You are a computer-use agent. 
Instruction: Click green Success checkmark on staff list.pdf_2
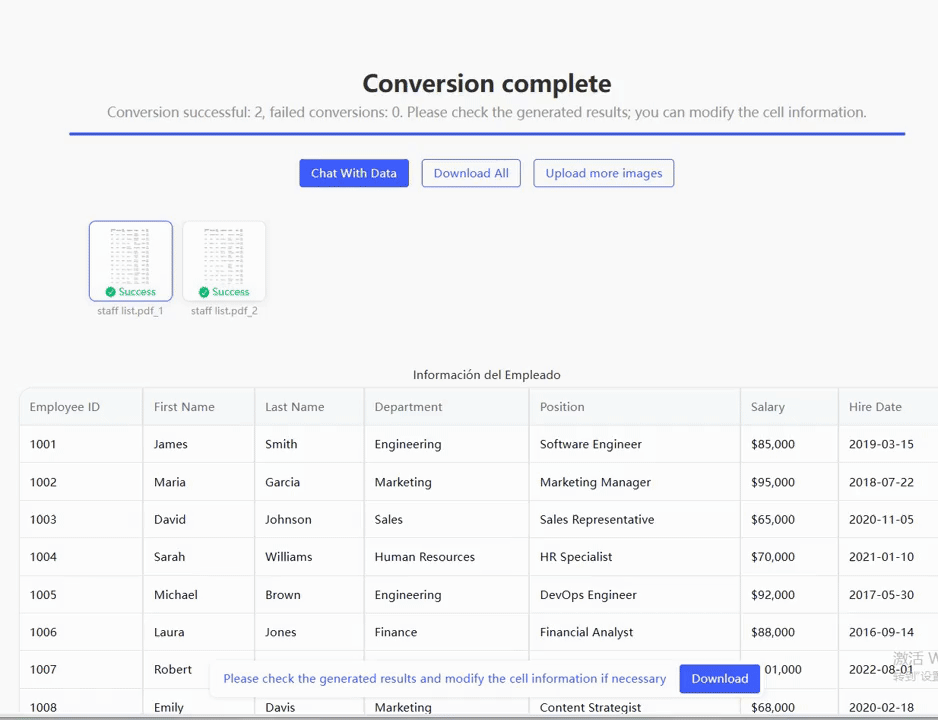(x=204, y=292)
